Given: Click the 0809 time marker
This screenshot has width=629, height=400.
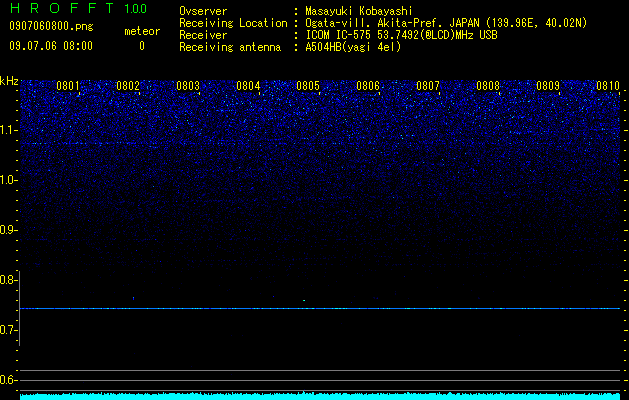Looking at the screenshot, I should click(548, 86).
